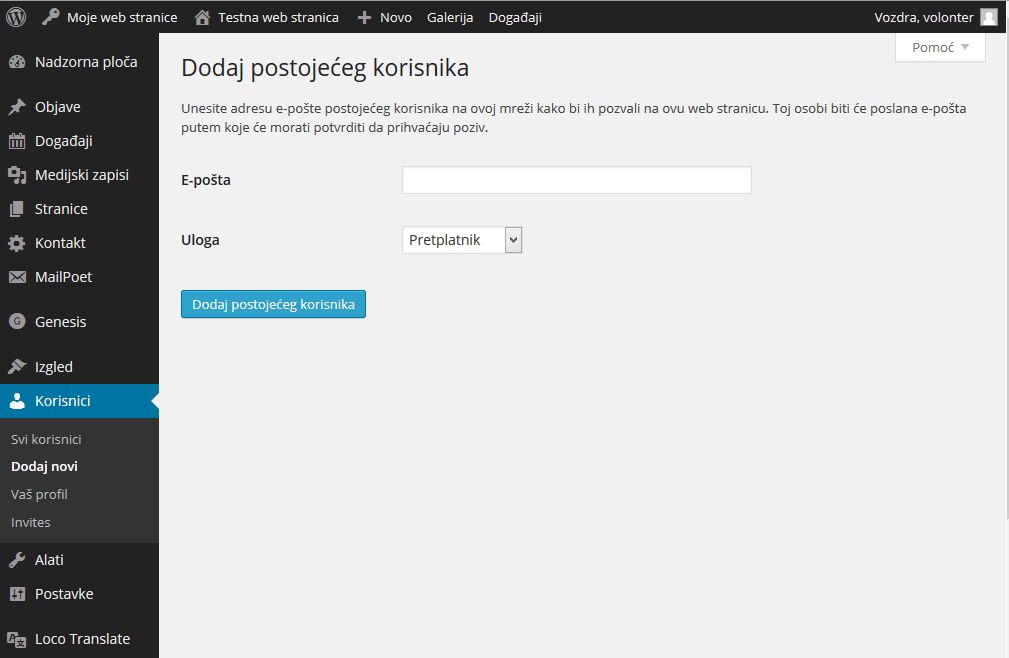The height and width of the screenshot is (658, 1009).
Task: Click the Genesis G icon
Action: click(17, 322)
